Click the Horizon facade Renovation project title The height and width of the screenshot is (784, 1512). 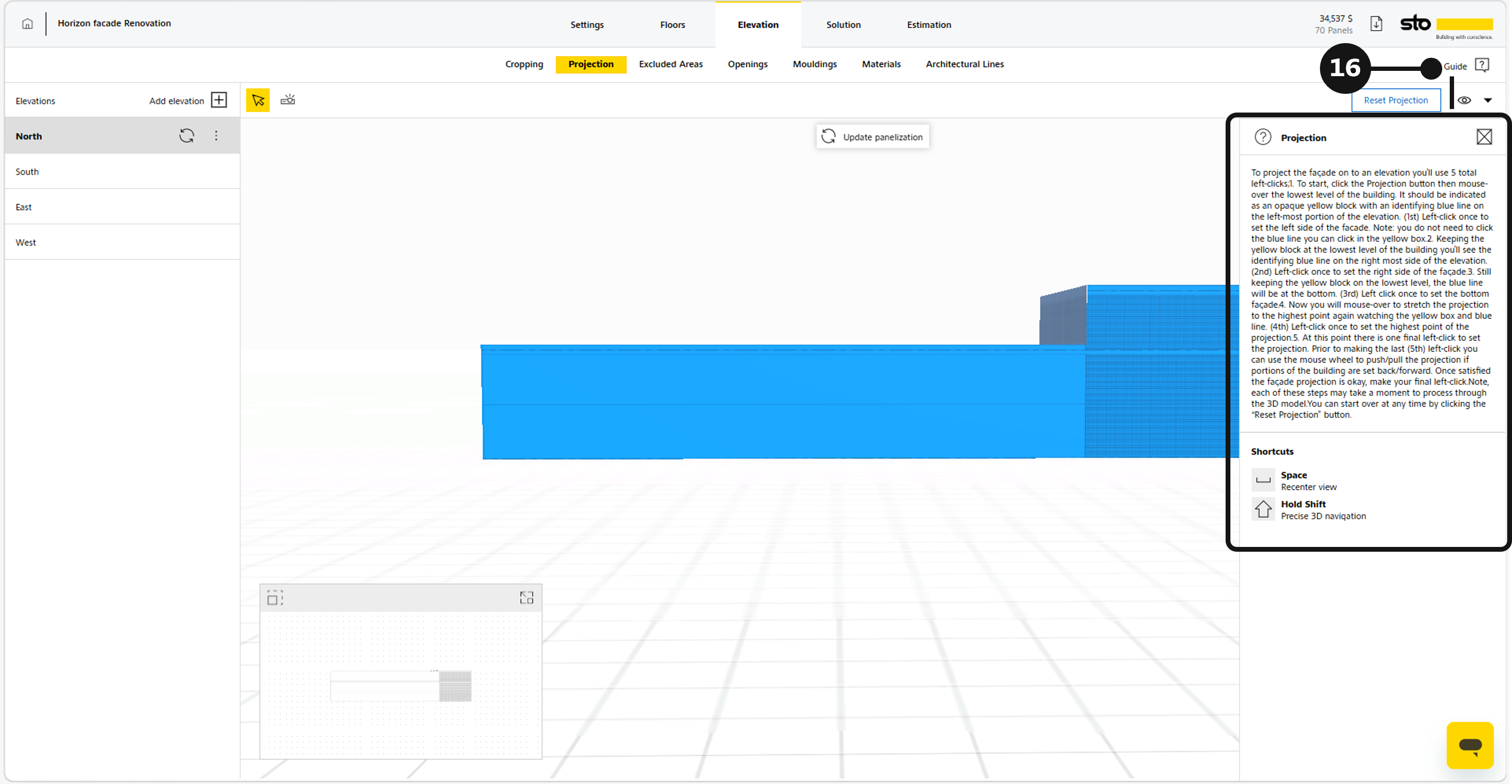114,23
